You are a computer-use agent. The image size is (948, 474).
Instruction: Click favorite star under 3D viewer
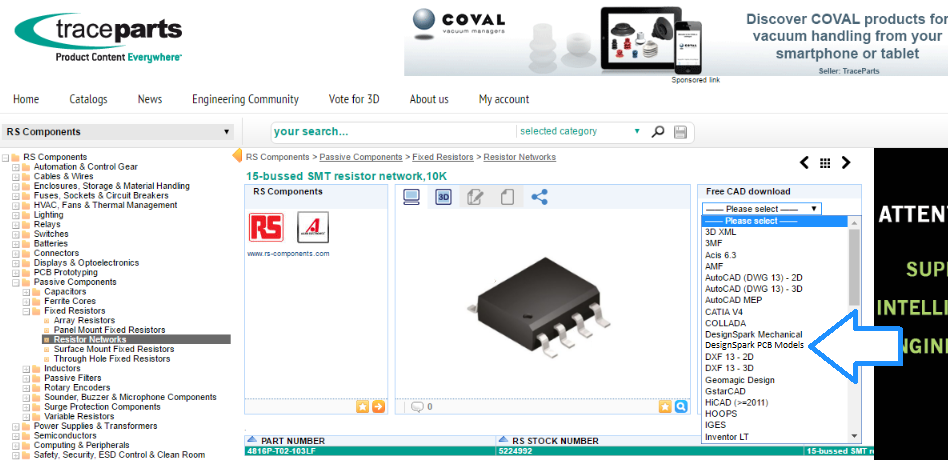tap(665, 407)
